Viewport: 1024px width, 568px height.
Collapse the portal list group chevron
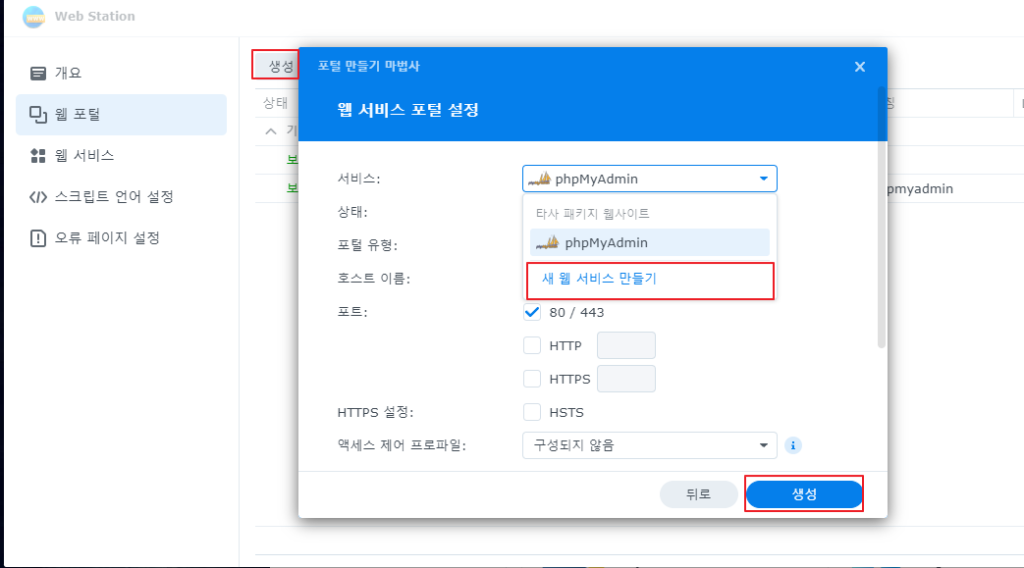pos(271,131)
